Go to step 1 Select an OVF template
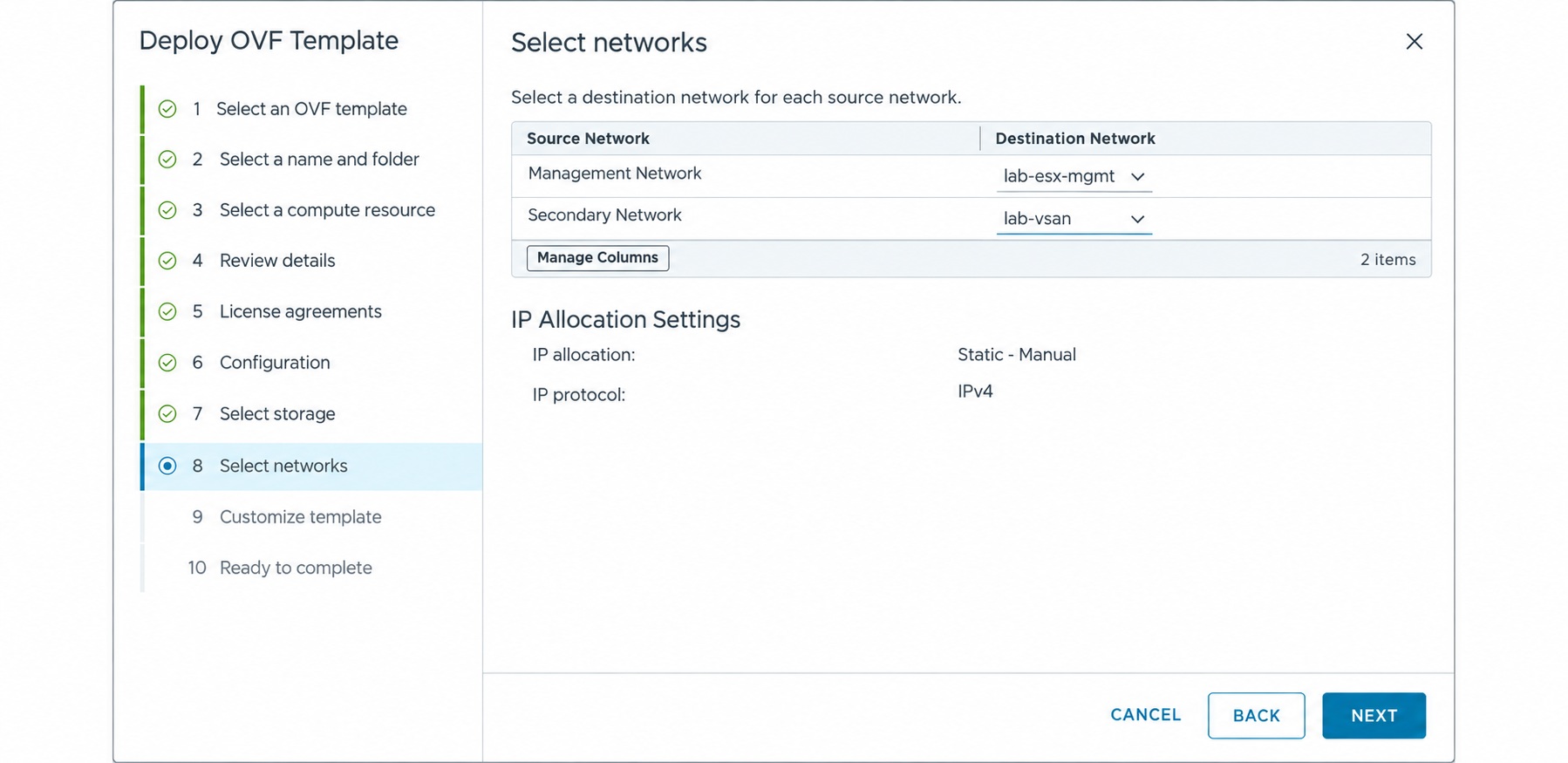The width and height of the screenshot is (1568, 763). coord(311,109)
